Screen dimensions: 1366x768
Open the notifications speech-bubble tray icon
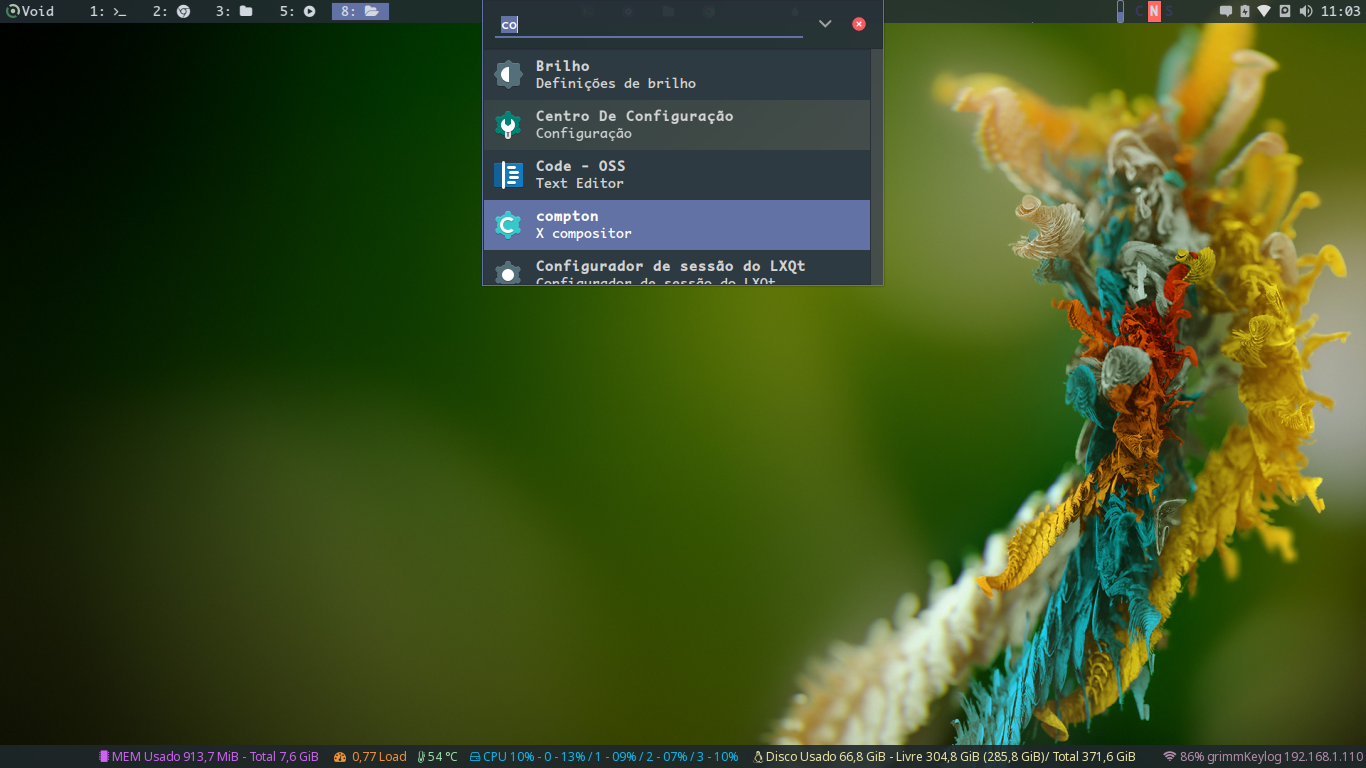click(1225, 11)
